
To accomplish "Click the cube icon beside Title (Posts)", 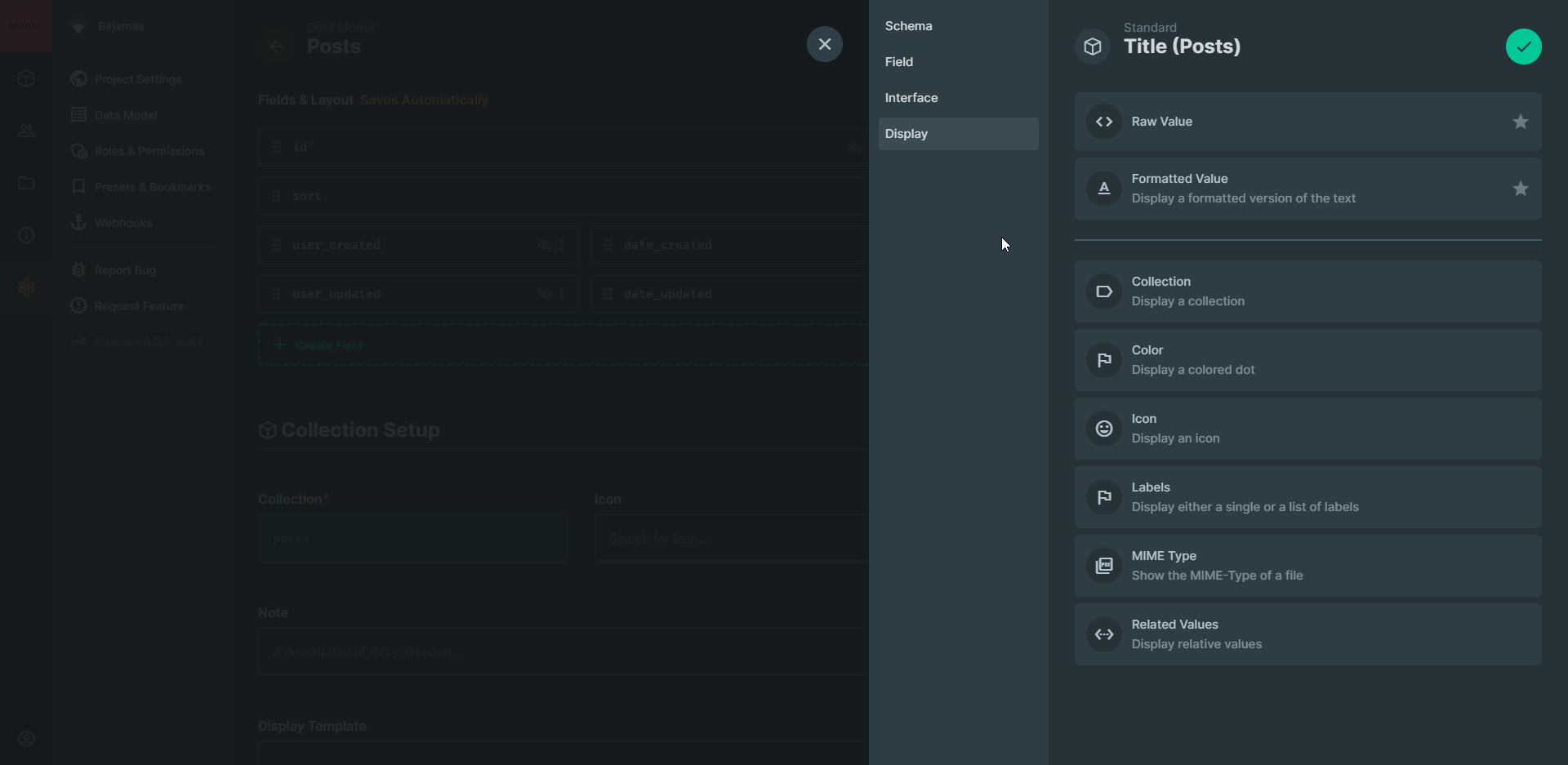I will click(x=1093, y=47).
